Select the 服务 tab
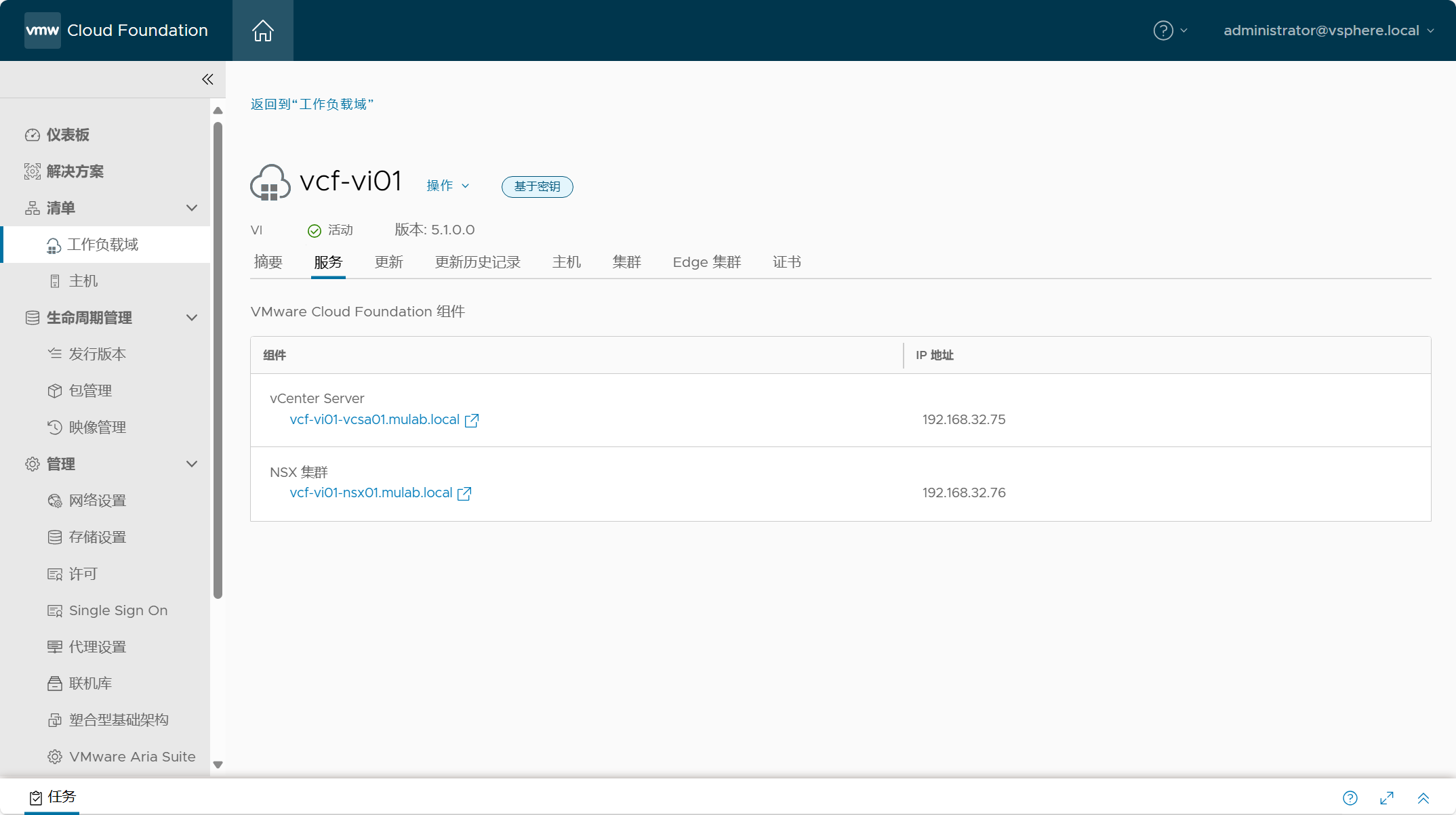1456x815 pixels. tap(329, 262)
